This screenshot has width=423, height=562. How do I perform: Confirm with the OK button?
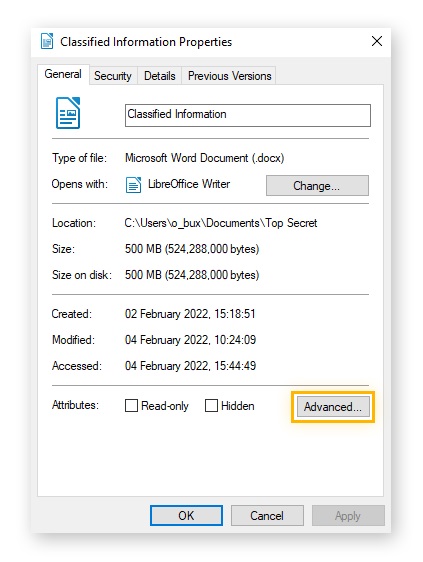(x=186, y=516)
